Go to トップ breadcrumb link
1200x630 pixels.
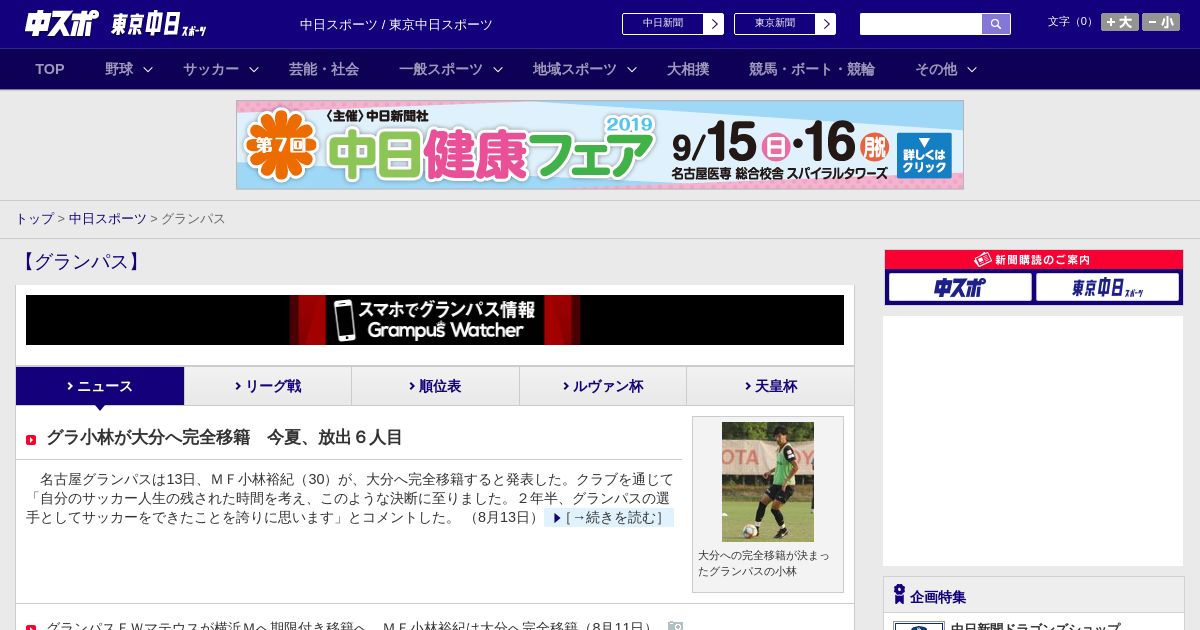click(34, 218)
